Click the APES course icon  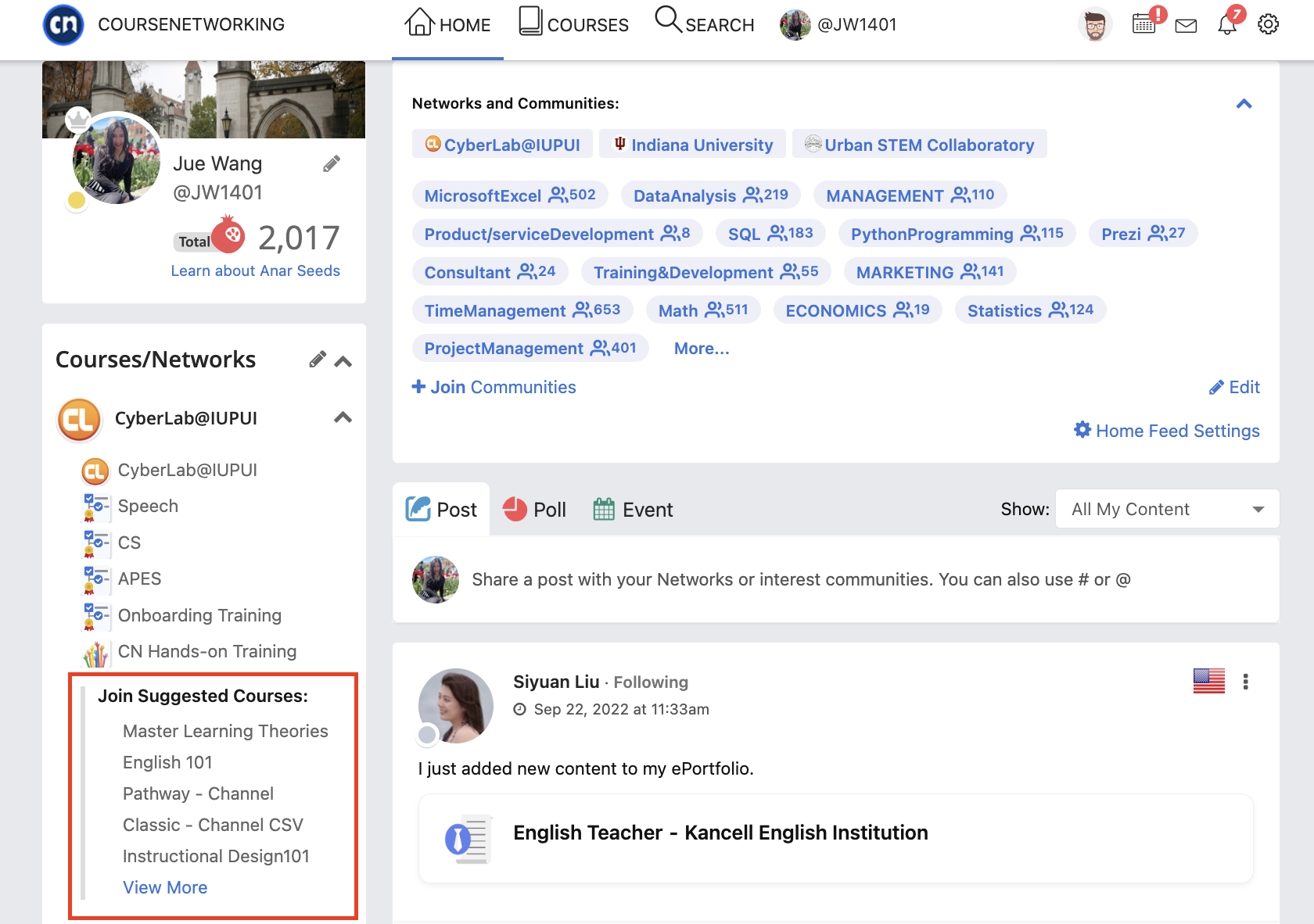click(x=95, y=579)
